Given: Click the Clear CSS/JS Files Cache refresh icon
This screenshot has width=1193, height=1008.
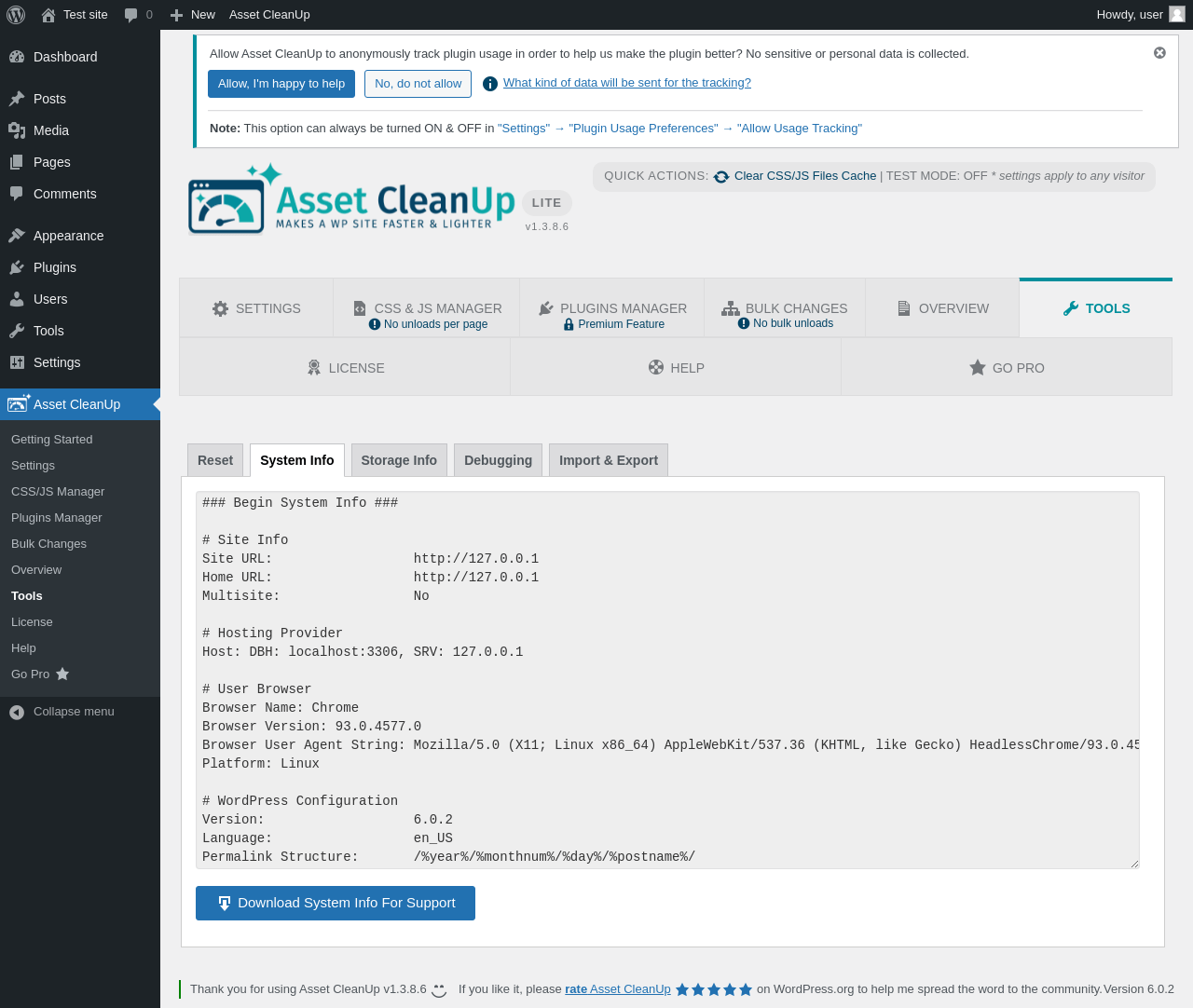Looking at the screenshot, I should pos(721,176).
